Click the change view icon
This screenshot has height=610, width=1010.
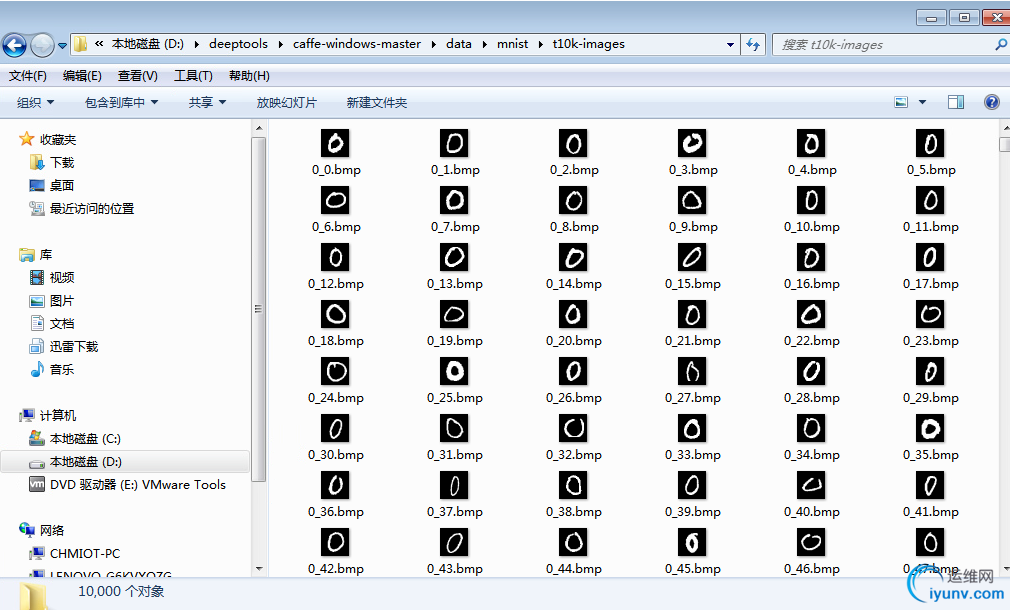tap(901, 102)
